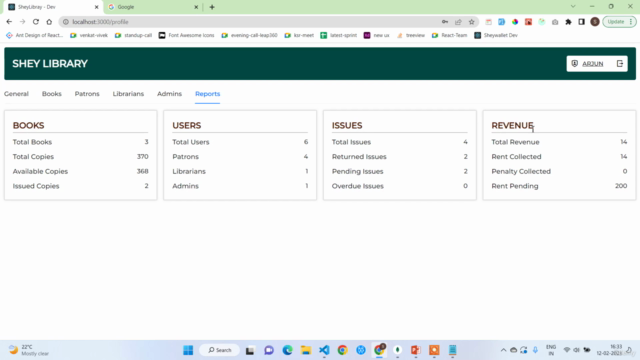Click the share page icon in address bar
Image resolution: width=640 pixels, height=360 pixels.
coord(458,22)
